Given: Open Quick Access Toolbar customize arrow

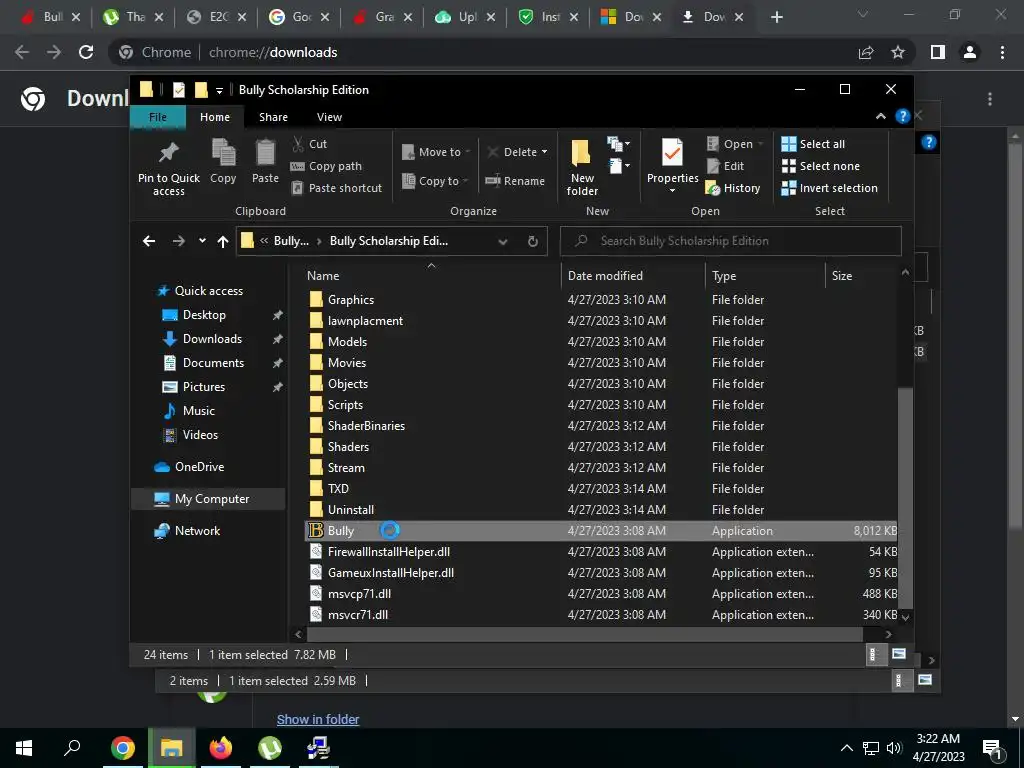Looking at the screenshot, I should point(219,90).
